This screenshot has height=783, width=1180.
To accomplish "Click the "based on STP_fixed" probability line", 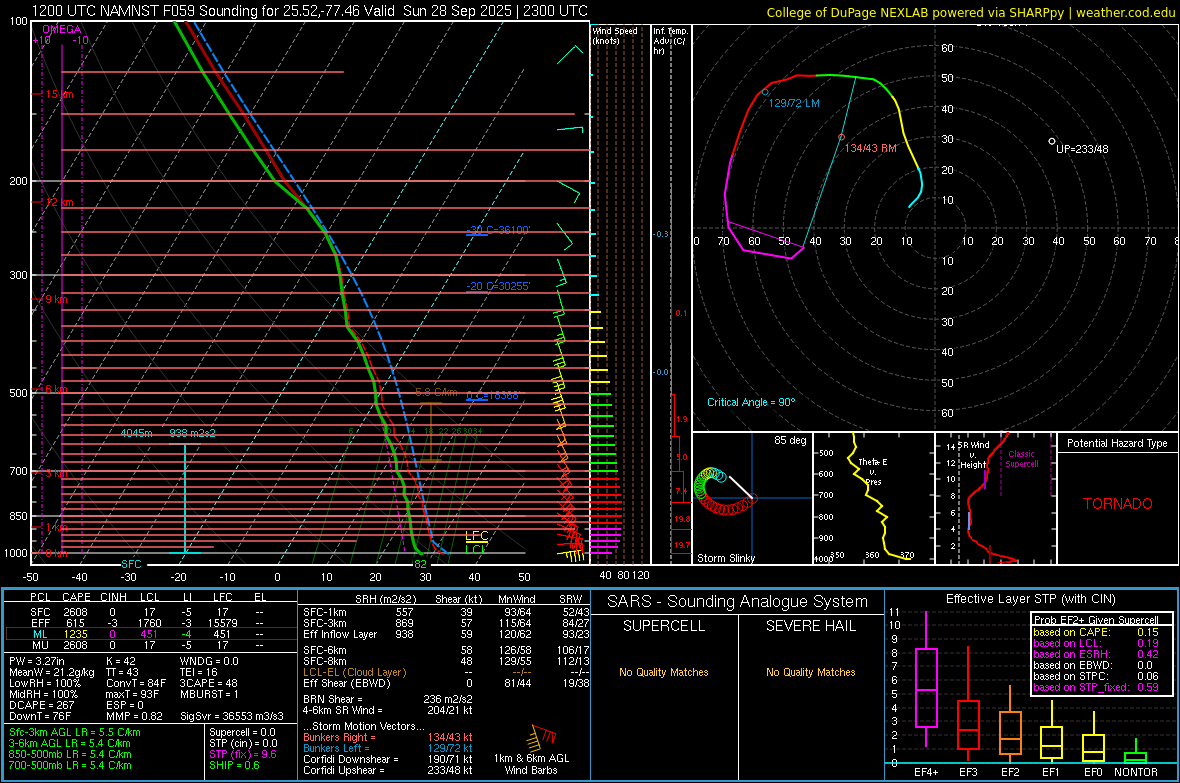I will tap(1096, 687).
